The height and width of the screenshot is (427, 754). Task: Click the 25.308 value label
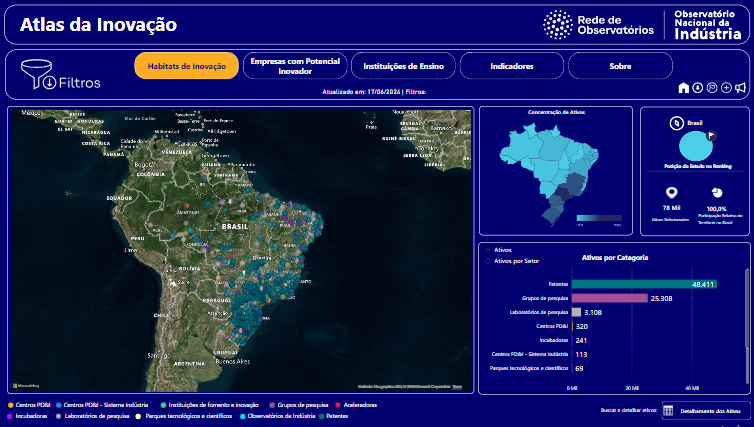pyautogui.click(x=662, y=299)
